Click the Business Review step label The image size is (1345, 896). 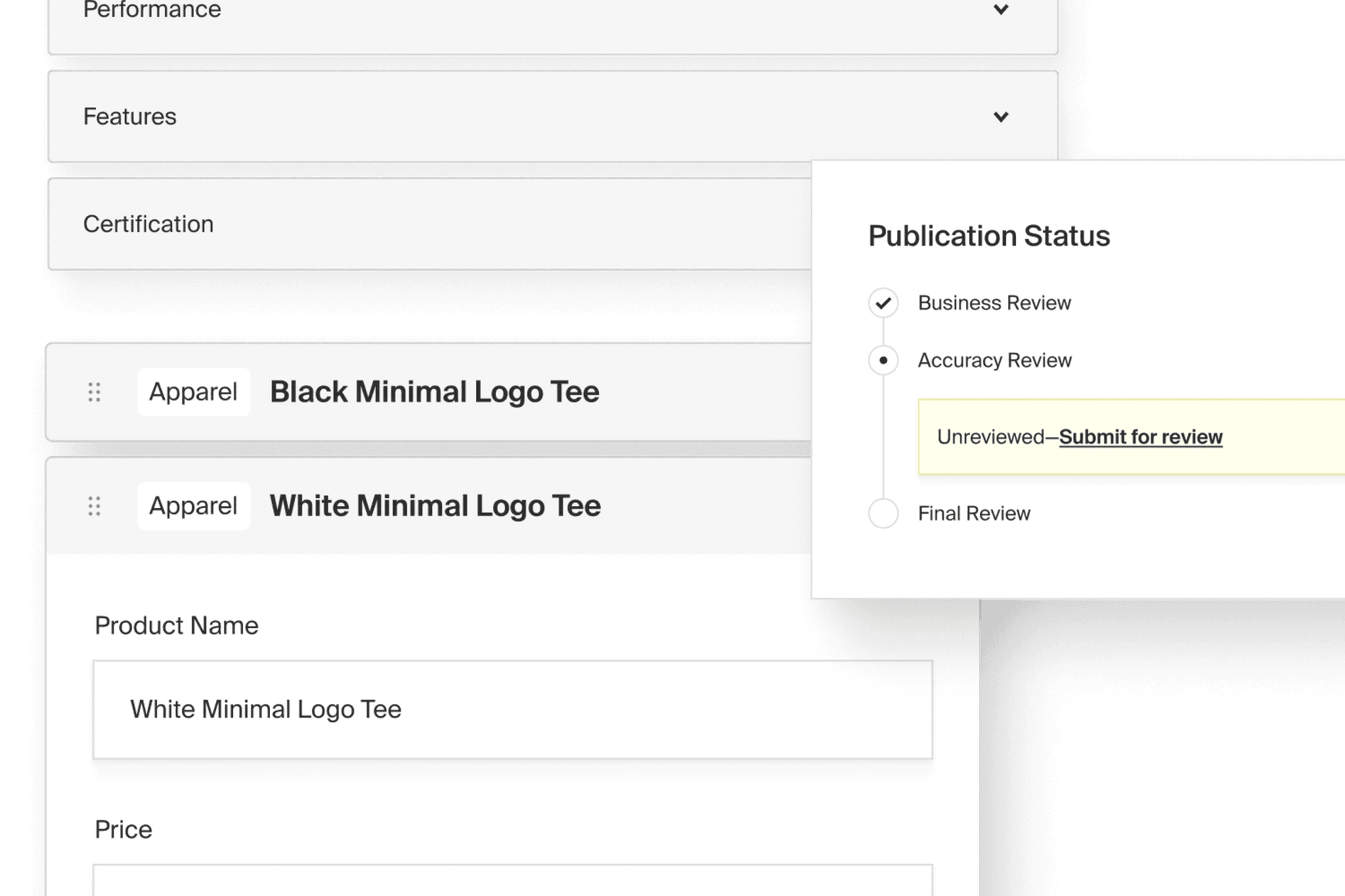(x=994, y=303)
